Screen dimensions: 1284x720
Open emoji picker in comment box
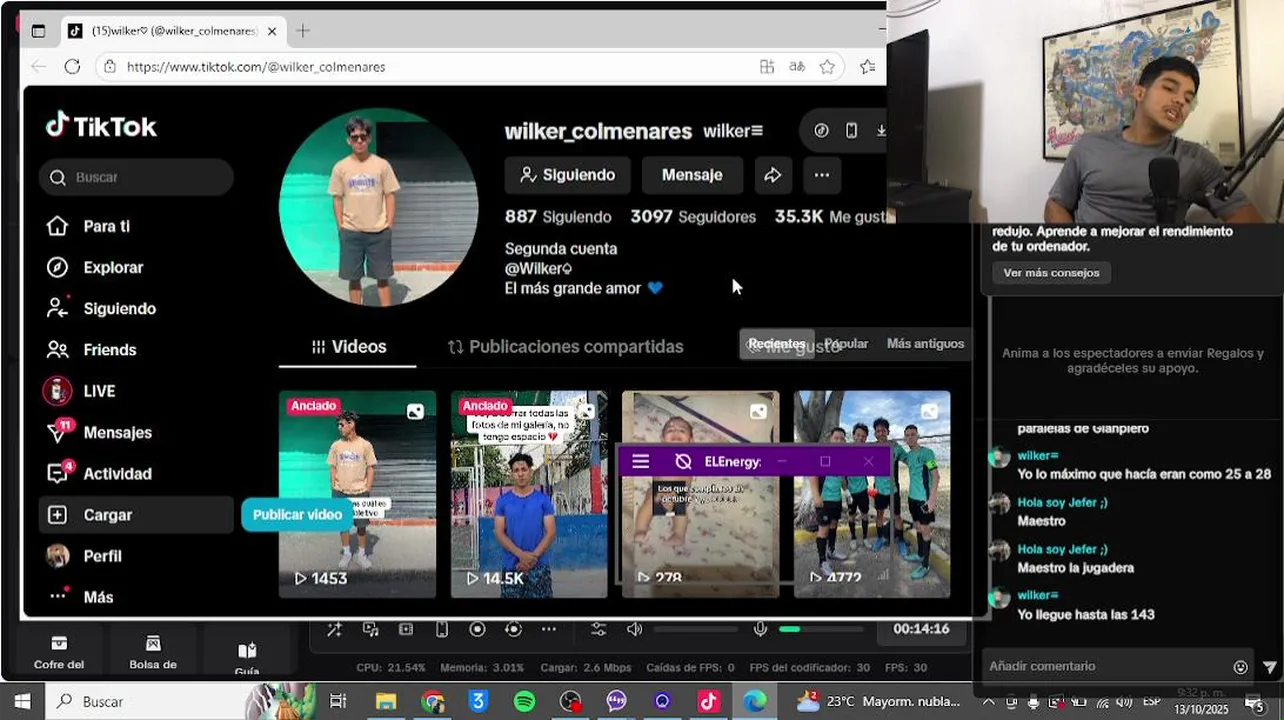1241,667
